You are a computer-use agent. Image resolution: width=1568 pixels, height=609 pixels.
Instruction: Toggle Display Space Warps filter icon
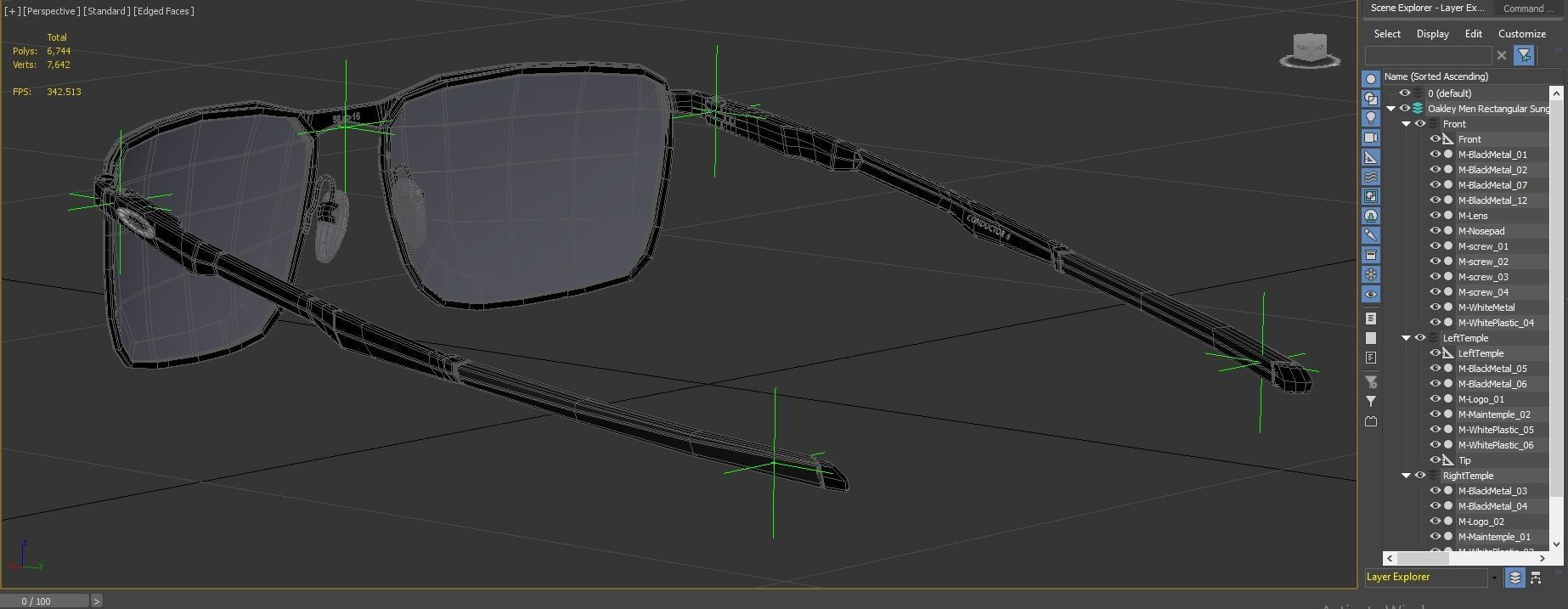(1370, 177)
